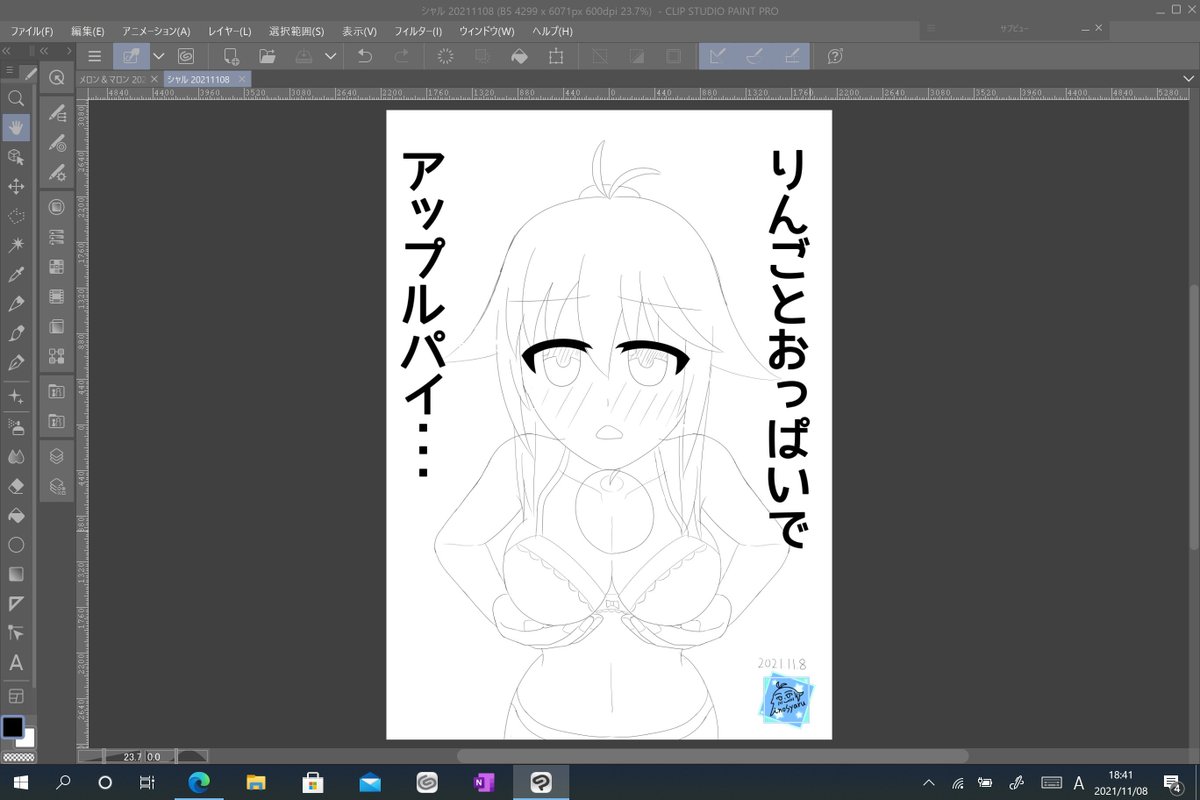Select the Pen tool
This screenshot has width=1200, height=800.
[x=16, y=304]
